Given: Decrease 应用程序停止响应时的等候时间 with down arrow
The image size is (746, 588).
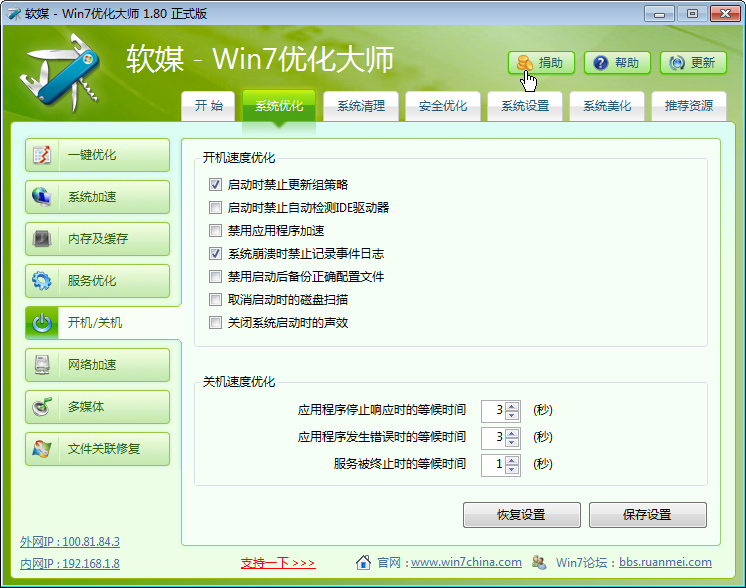Looking at the screenshot, I should pos(512,415).
